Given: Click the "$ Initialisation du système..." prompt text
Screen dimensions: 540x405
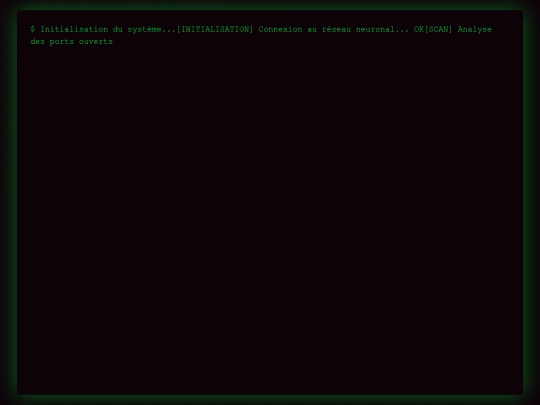Looking at the screenshot, I should pyautogui.click(x=103, y=30).
